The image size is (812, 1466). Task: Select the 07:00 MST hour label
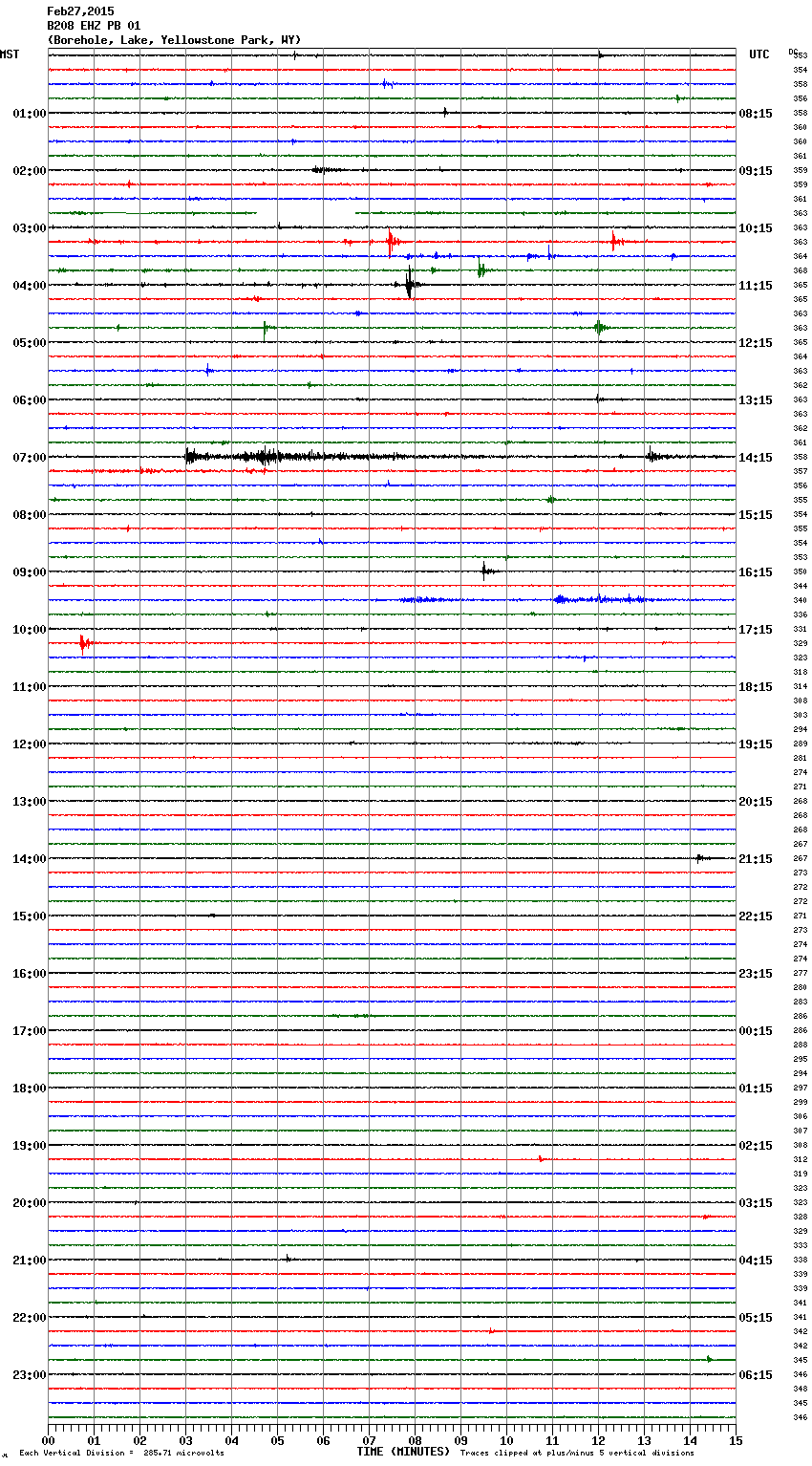[30, 457]
